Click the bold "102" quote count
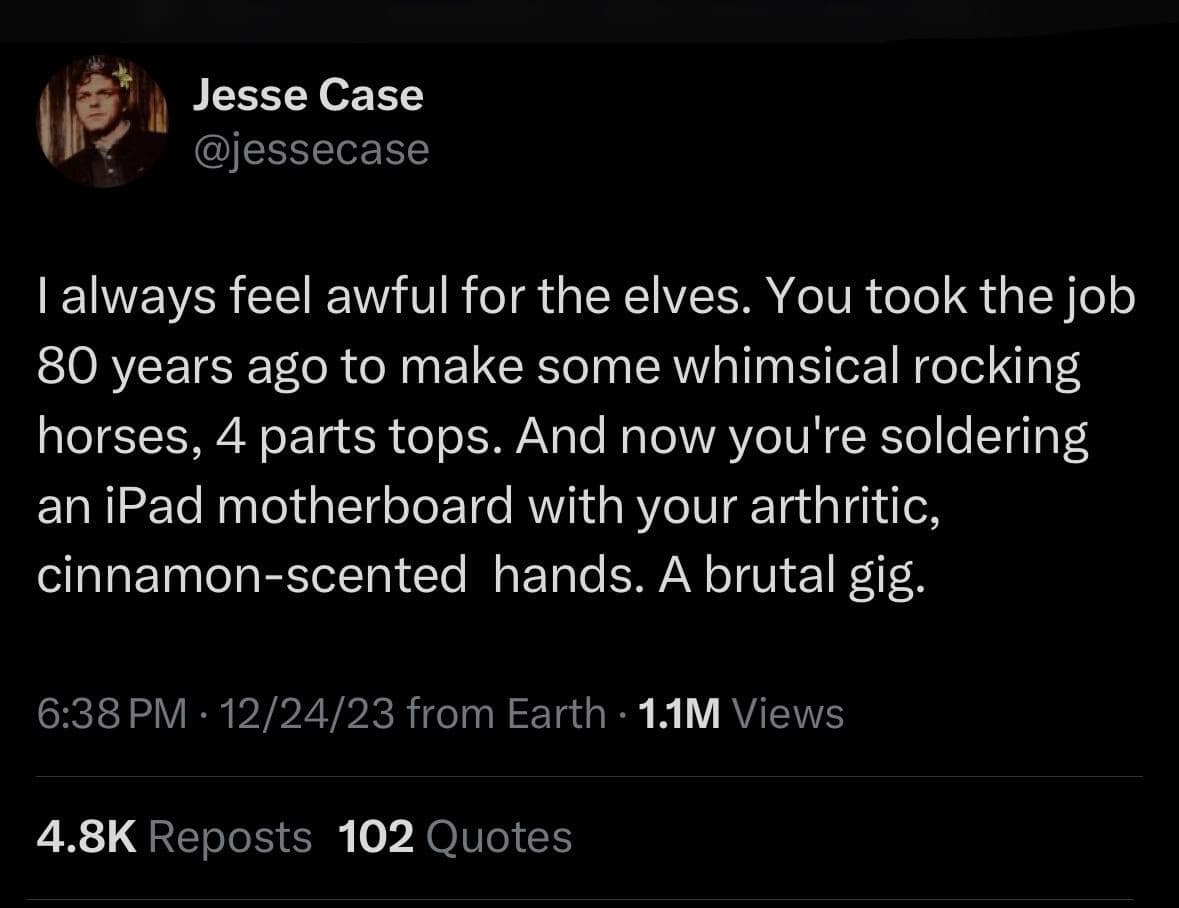Screen dimensions: 1179x908 click(x=378, y=836)
